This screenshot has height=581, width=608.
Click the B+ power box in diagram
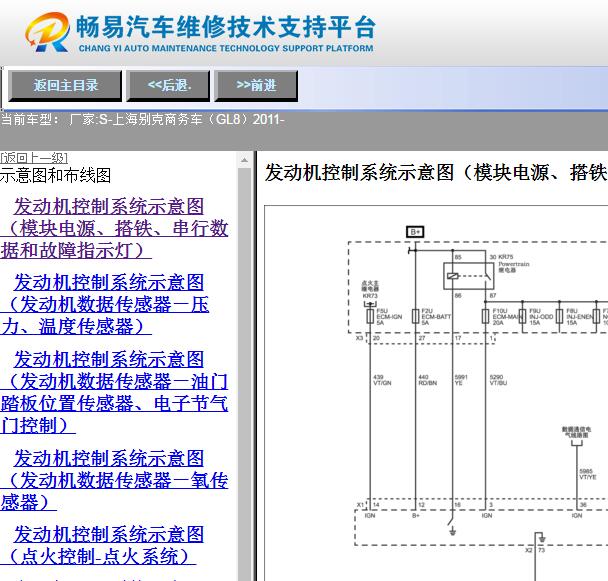pos(415,232)
